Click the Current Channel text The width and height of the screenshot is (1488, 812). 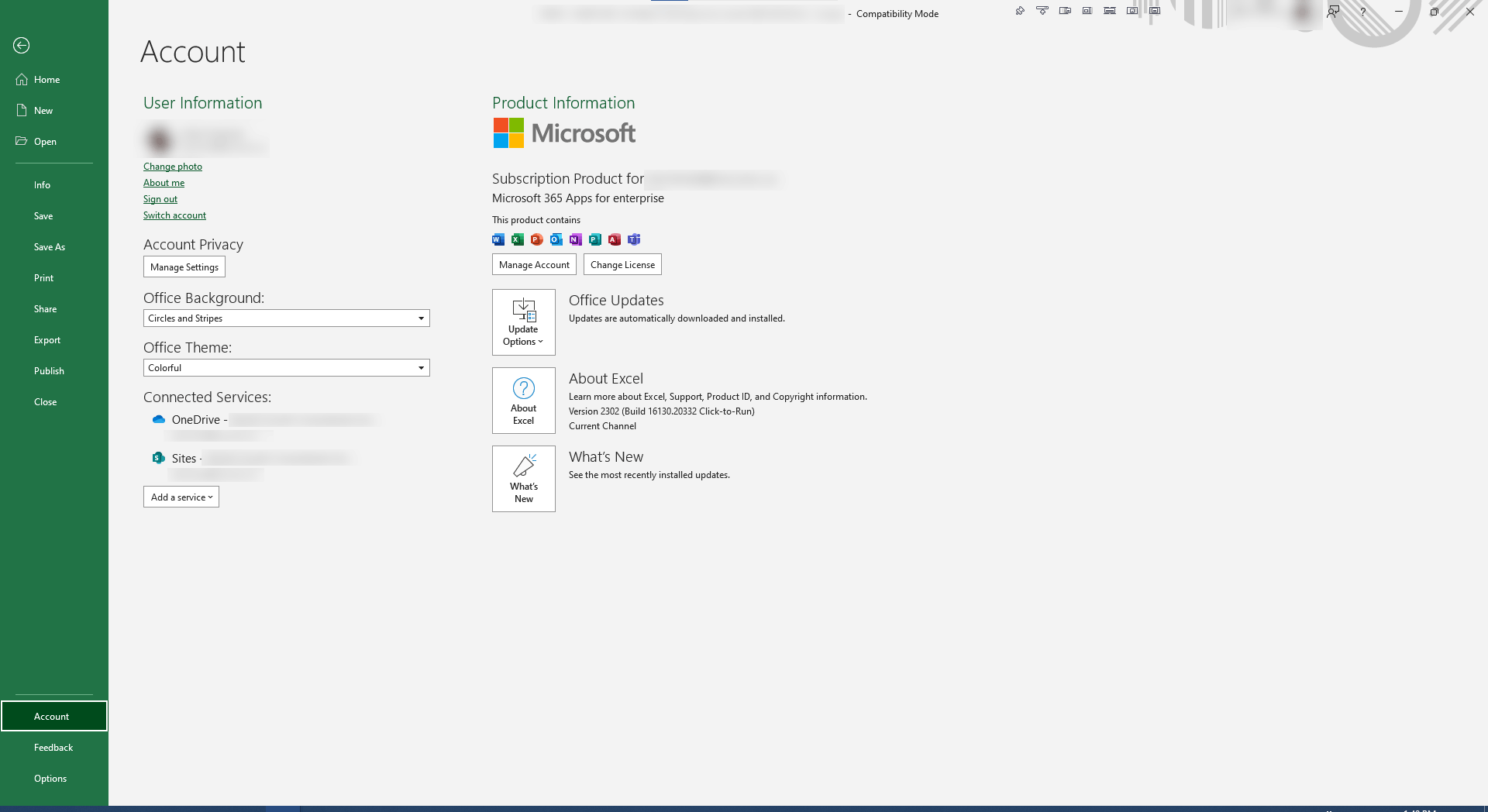(602, 426)
